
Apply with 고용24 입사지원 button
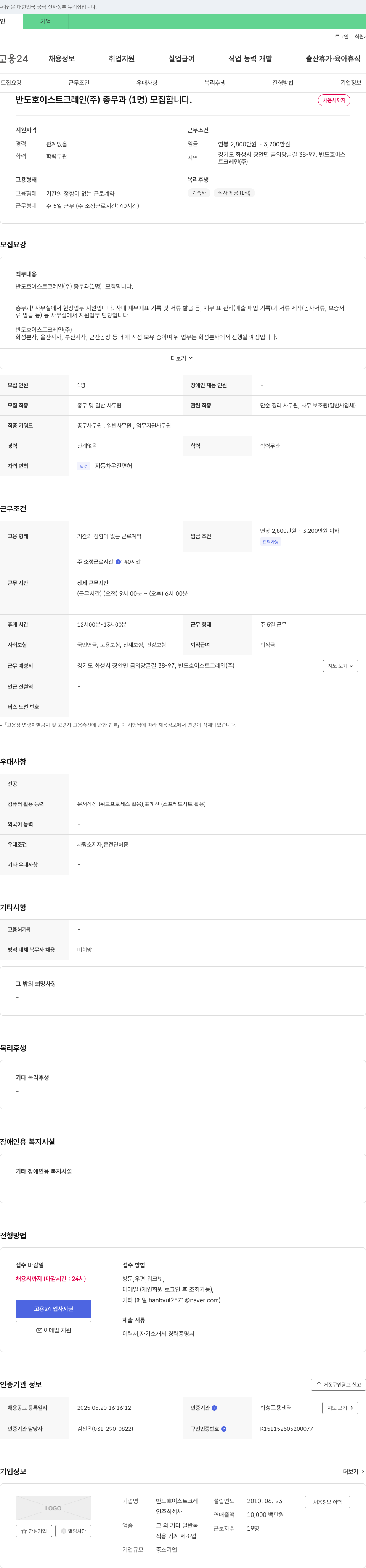click(x=54, y=1309)
